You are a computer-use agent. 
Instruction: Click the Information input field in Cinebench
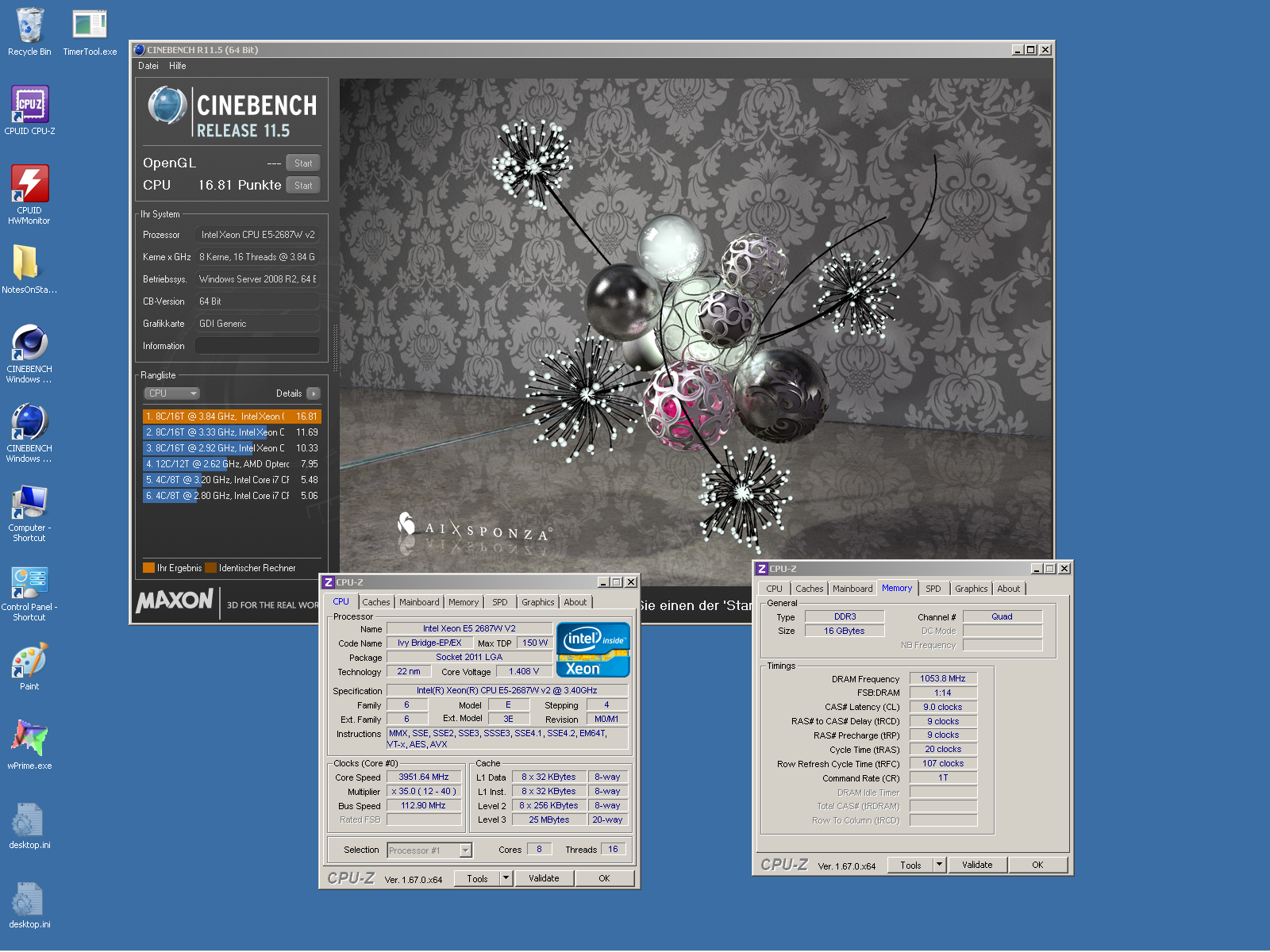tap(257, 346)
